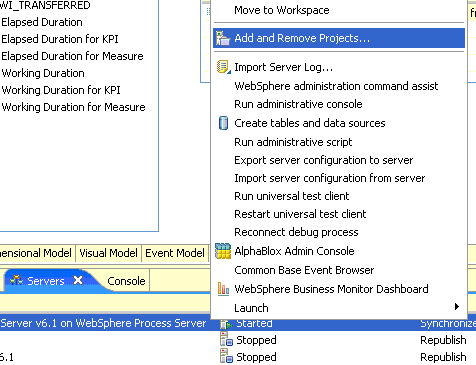The image size is (476, 365).
Task: Click the second Stopped server status icon
Action: point(226,356)
